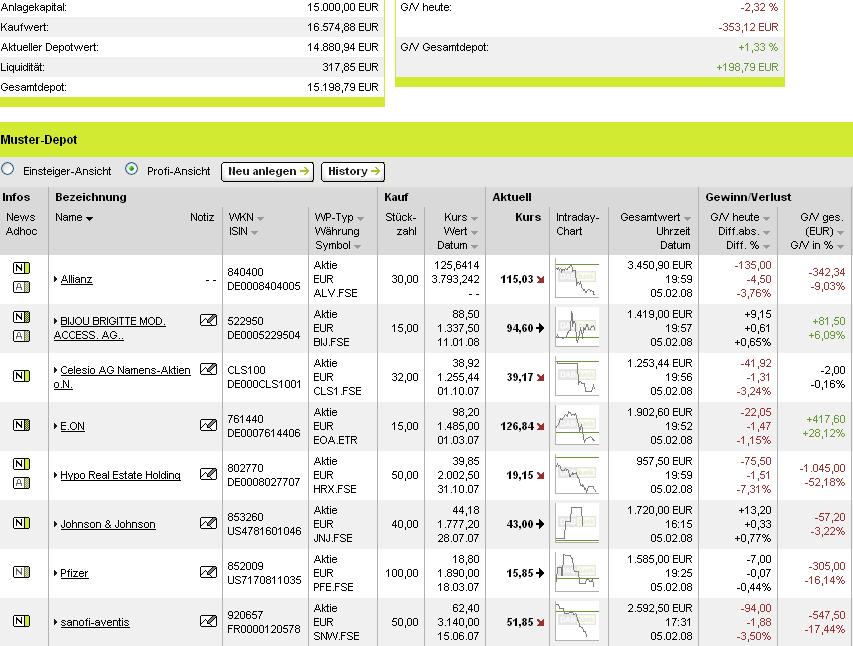This screenshot has height=646, width=853.
Task: Edit the note icon for E.ON
Action: pyautogui.click(x=208, y=424)
